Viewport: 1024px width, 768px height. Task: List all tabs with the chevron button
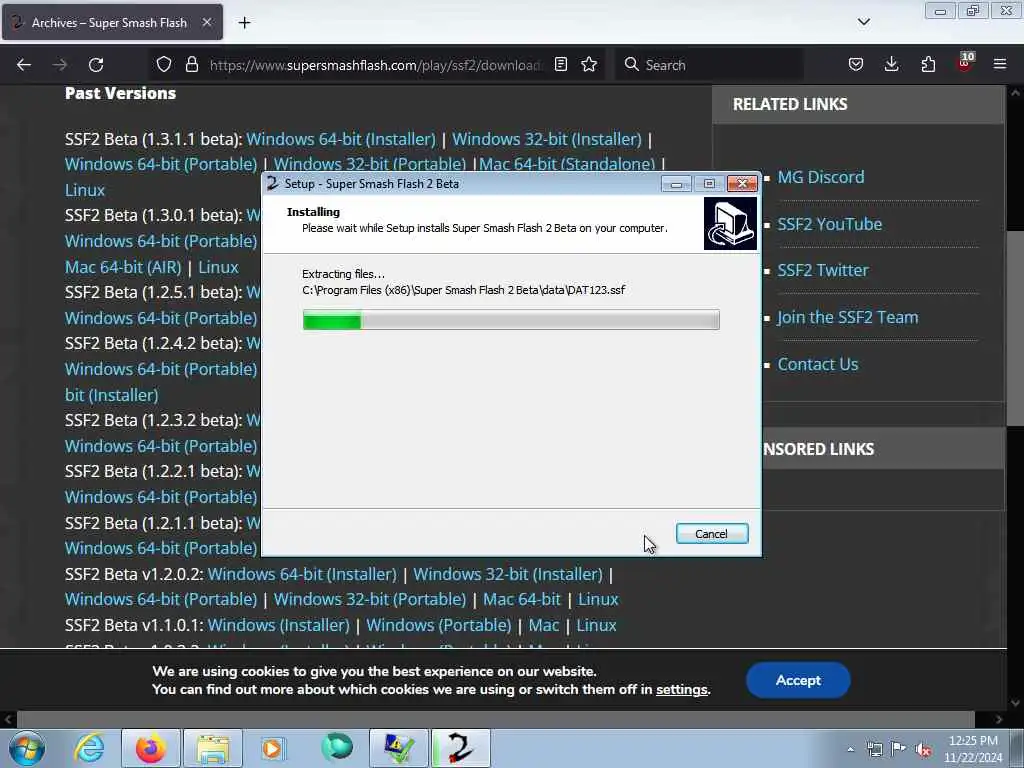point(864,22)
